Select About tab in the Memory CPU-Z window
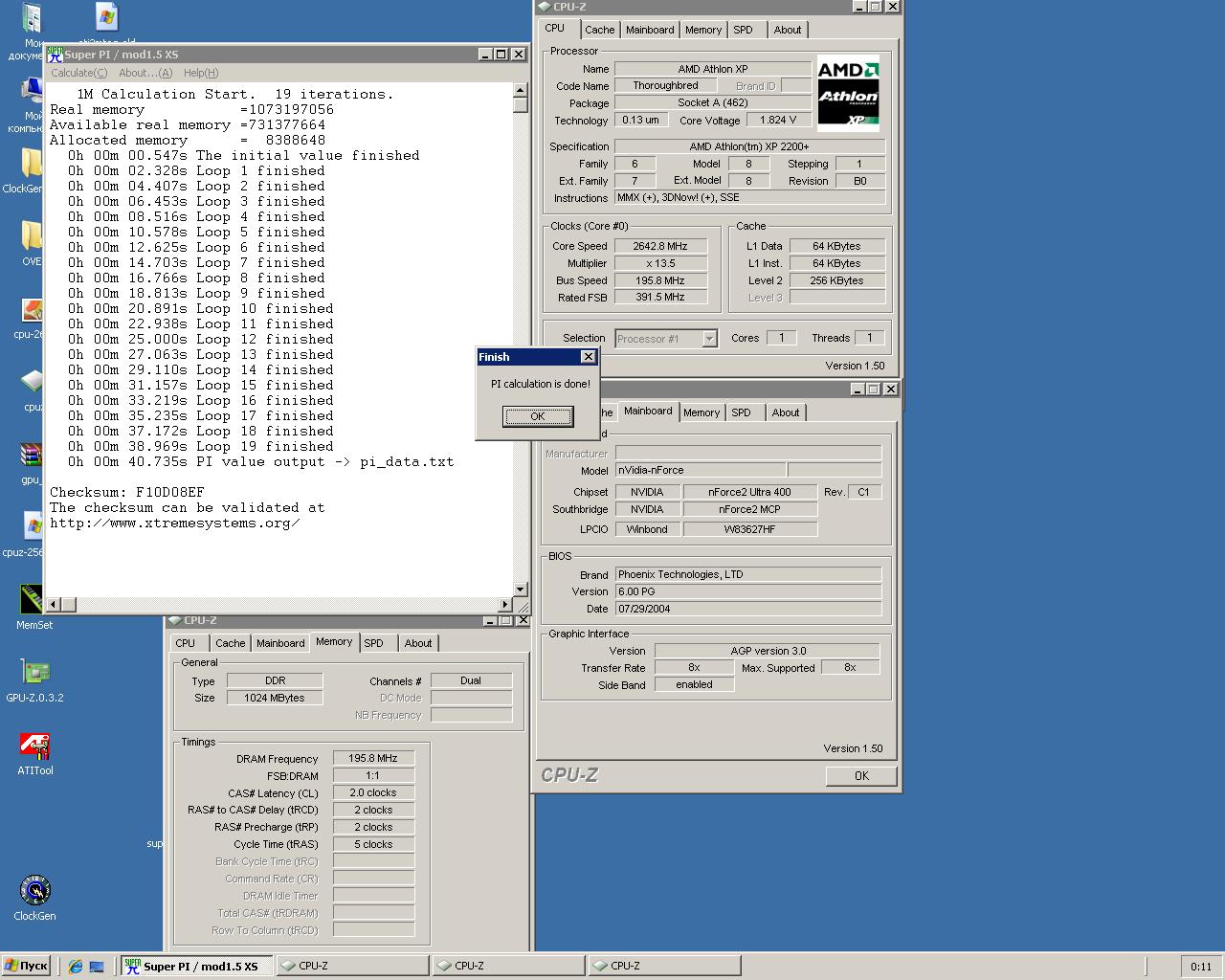 pyautogui.click(x=418, y=643)
